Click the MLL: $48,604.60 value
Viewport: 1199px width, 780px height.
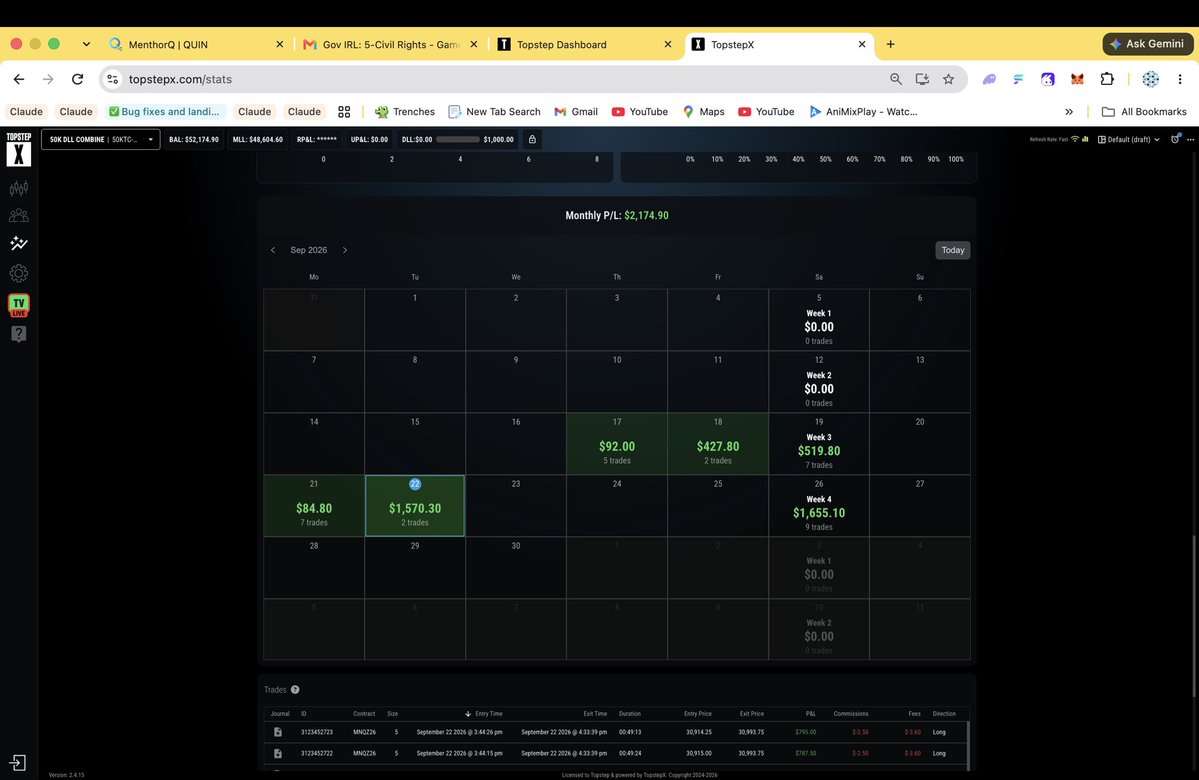coord(258,139)
